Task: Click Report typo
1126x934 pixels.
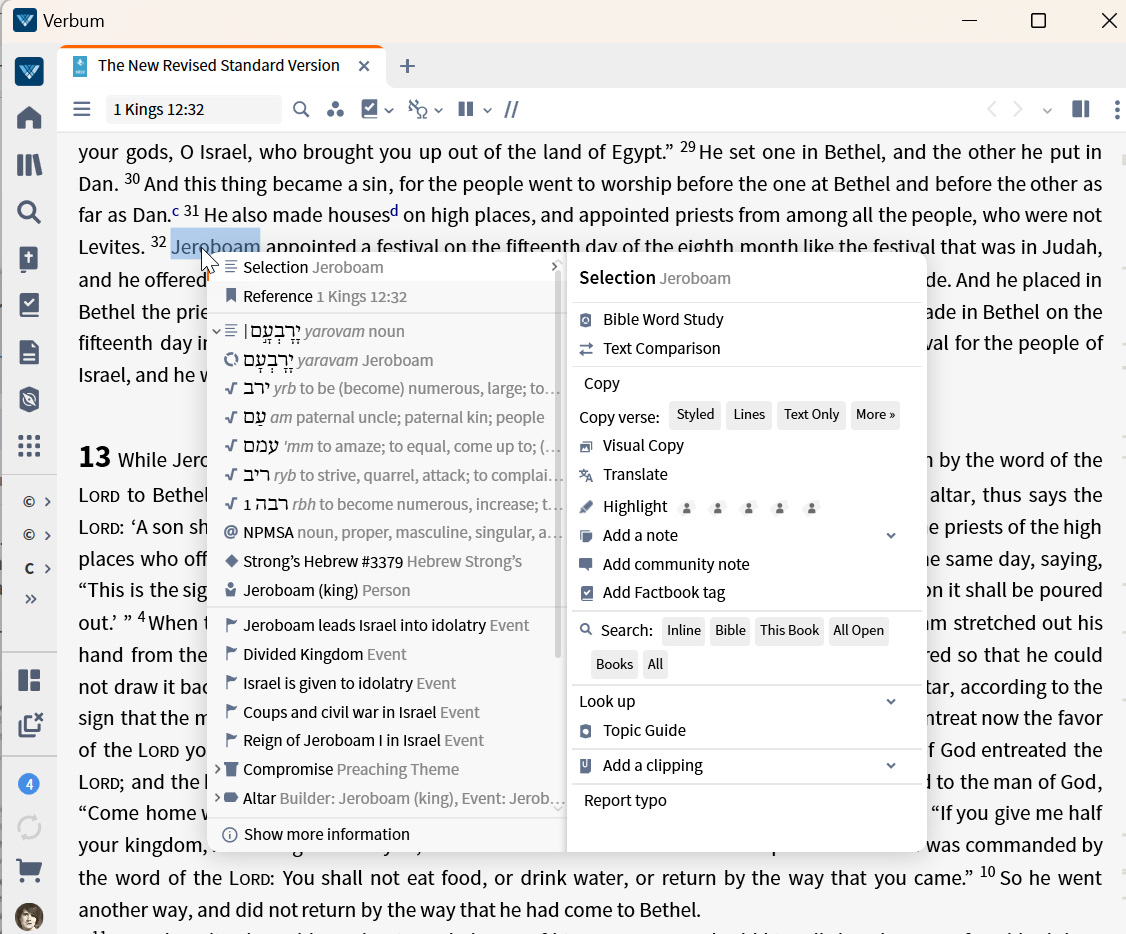Action: pos(625,800)
